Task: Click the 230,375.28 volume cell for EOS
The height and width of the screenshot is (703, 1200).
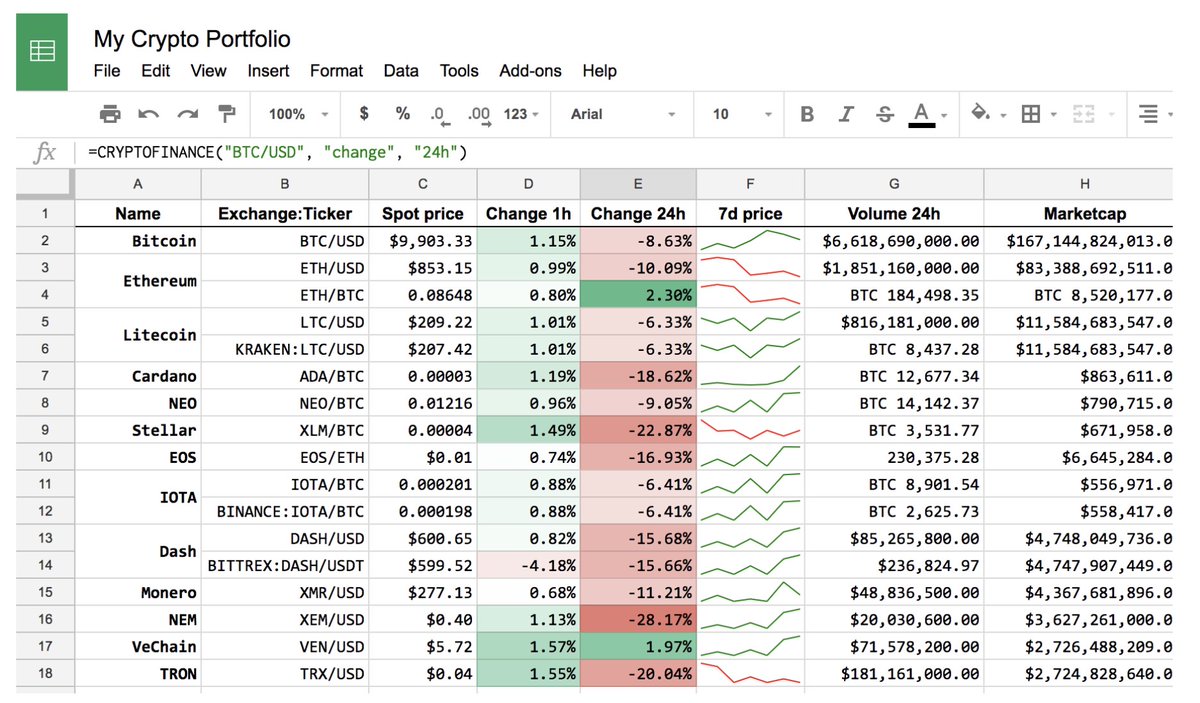Action: click(894, 457)
